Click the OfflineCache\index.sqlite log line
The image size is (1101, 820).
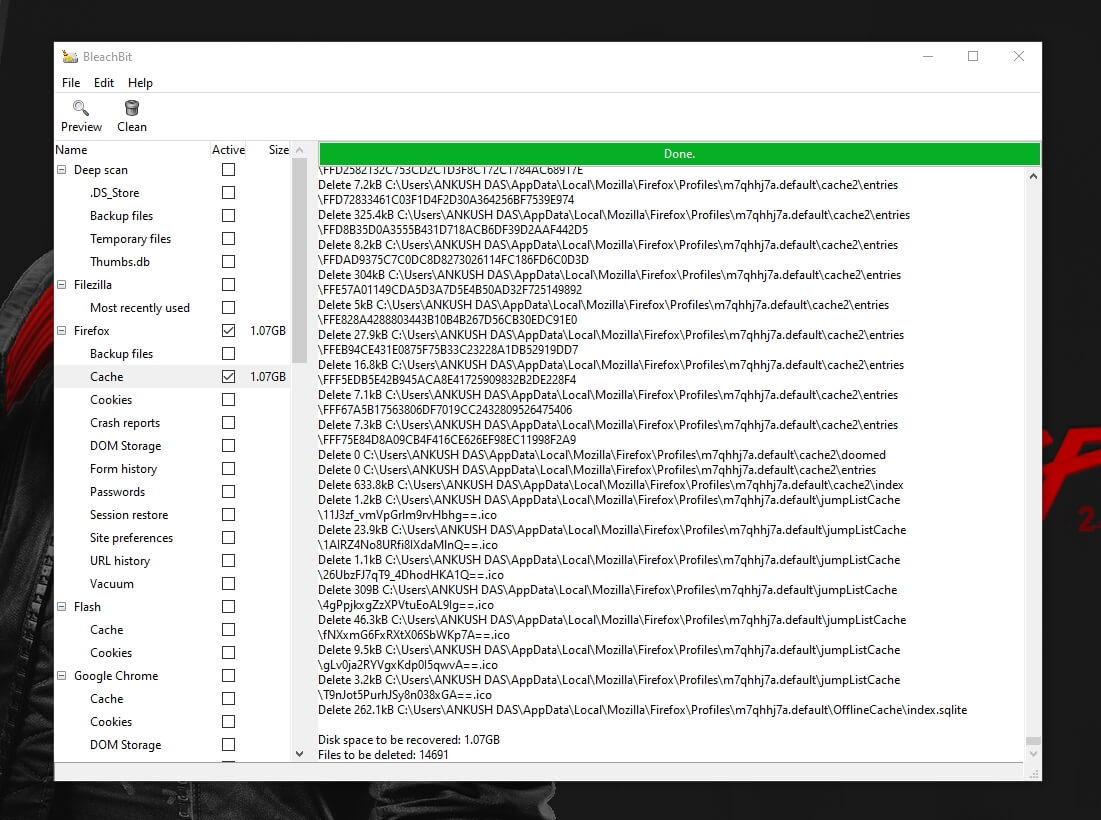642,710
